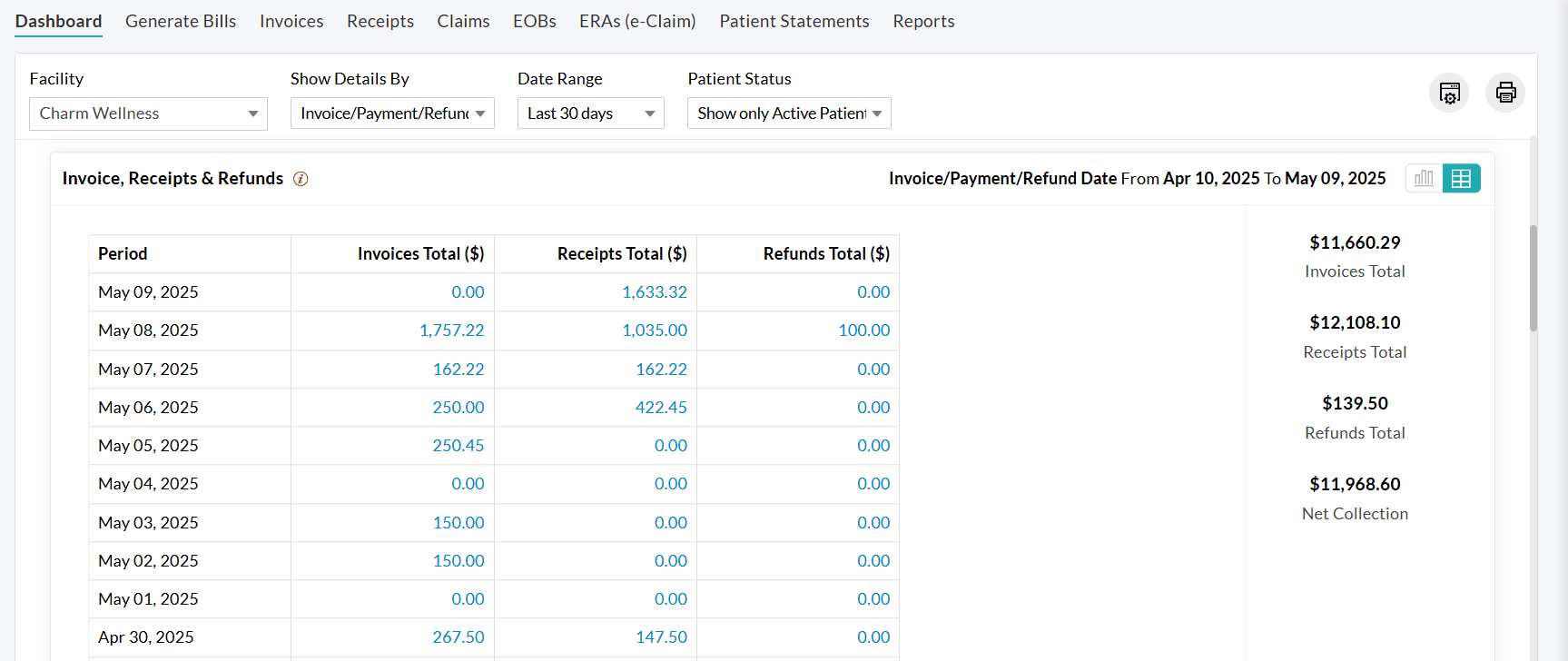Expand the Patient Status dropdown

pos(789,113)
